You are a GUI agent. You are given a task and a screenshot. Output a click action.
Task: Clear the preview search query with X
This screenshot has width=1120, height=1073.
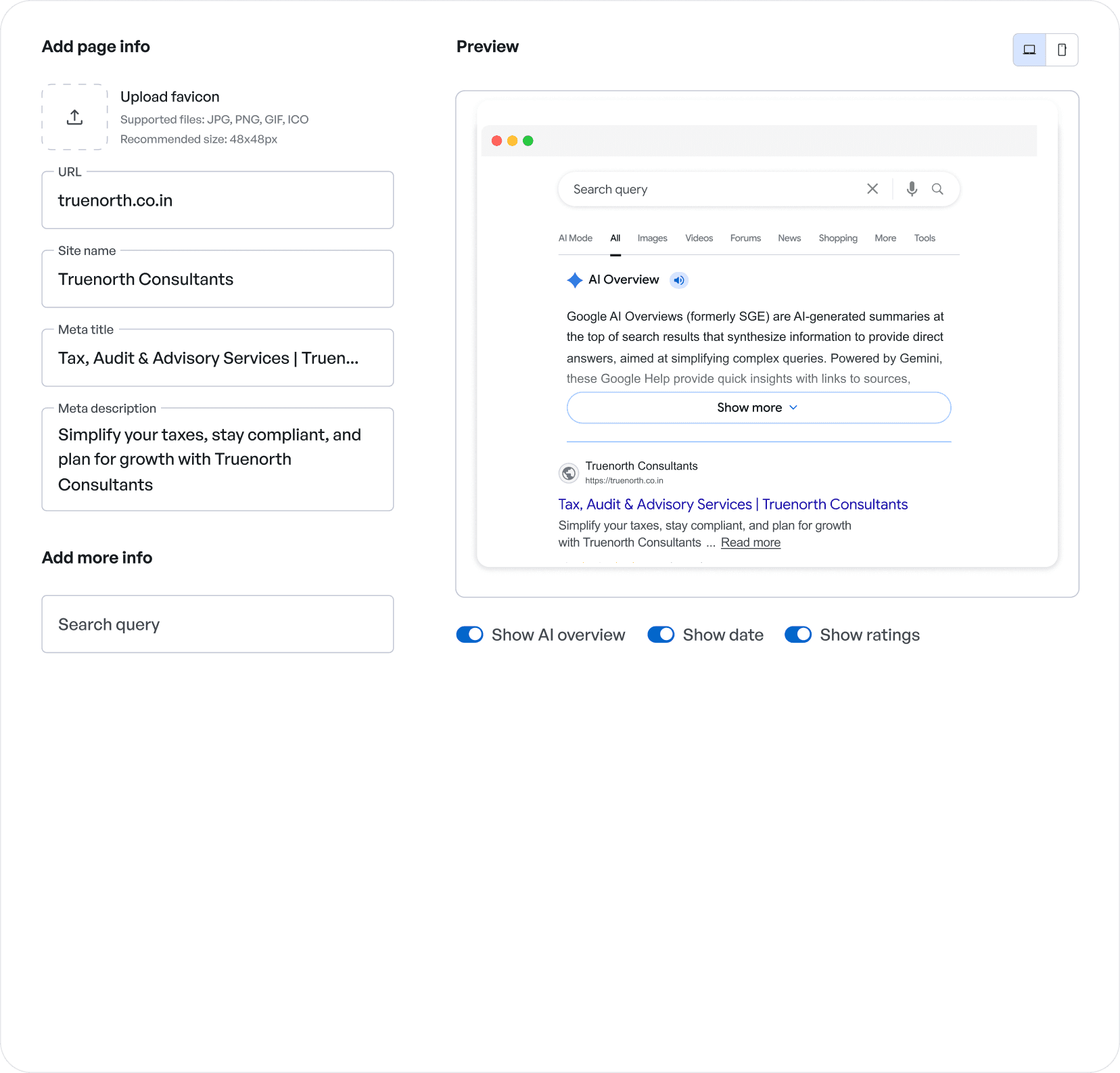pos(872,189)
